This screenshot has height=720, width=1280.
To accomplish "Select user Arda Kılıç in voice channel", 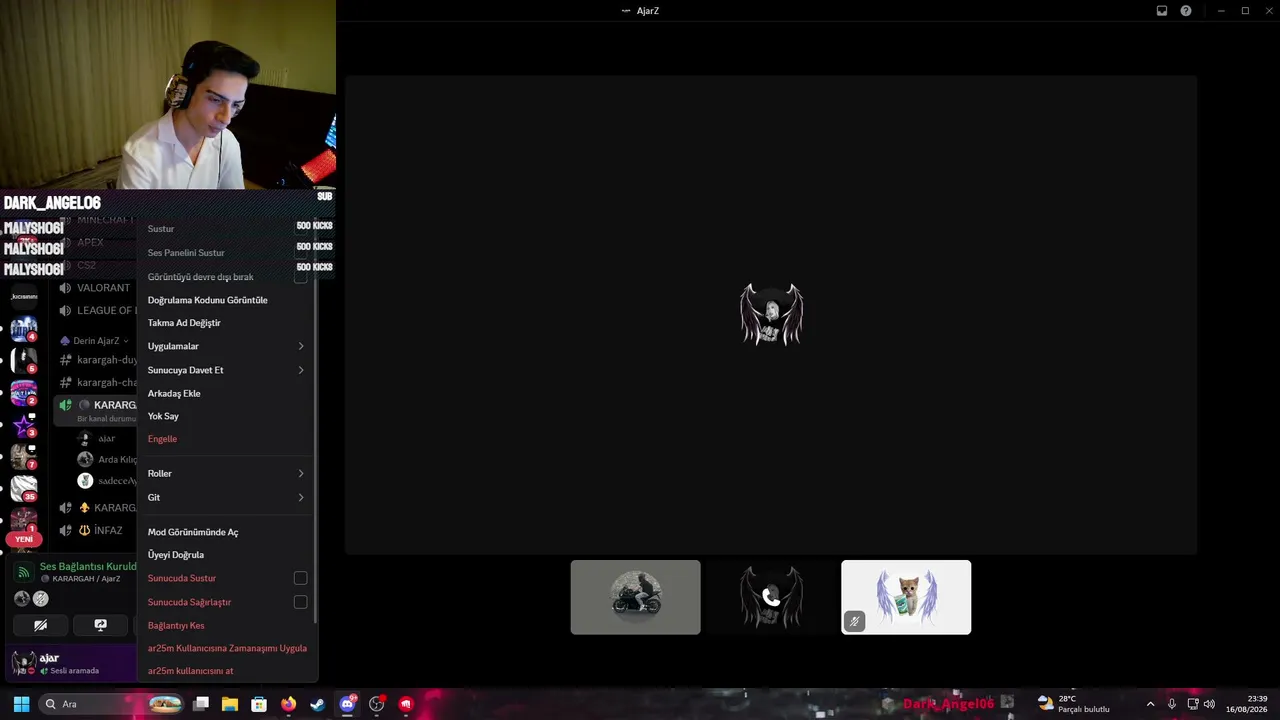I will (106, 459).
